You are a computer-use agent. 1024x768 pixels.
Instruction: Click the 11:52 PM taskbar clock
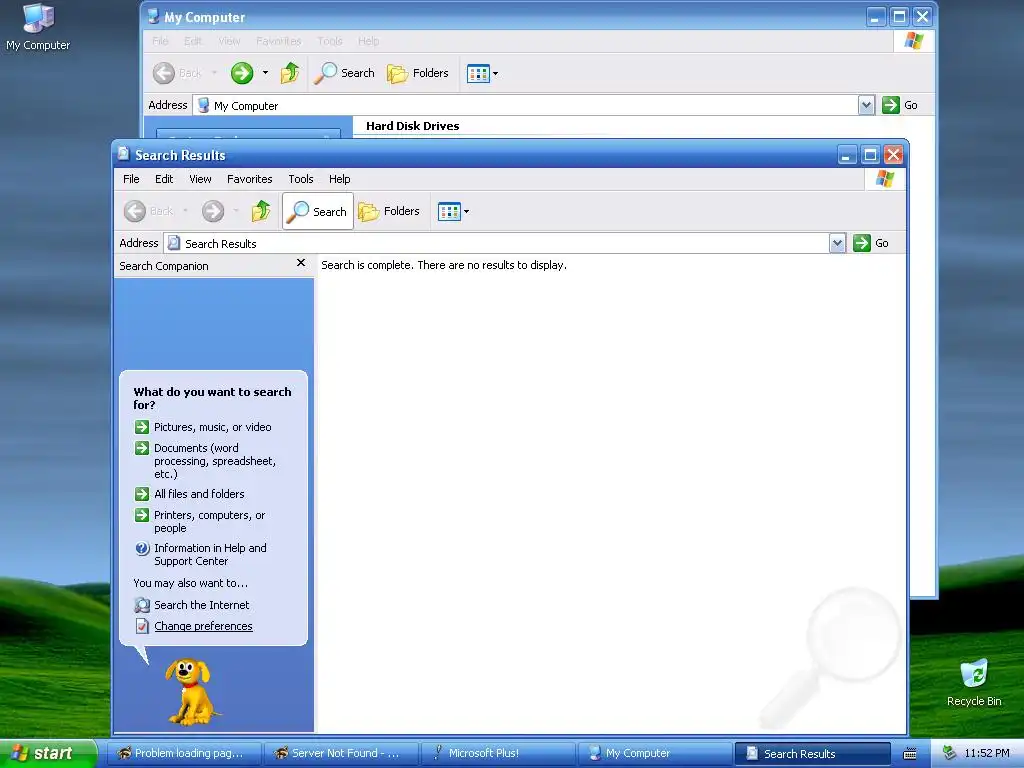[987, 753]
